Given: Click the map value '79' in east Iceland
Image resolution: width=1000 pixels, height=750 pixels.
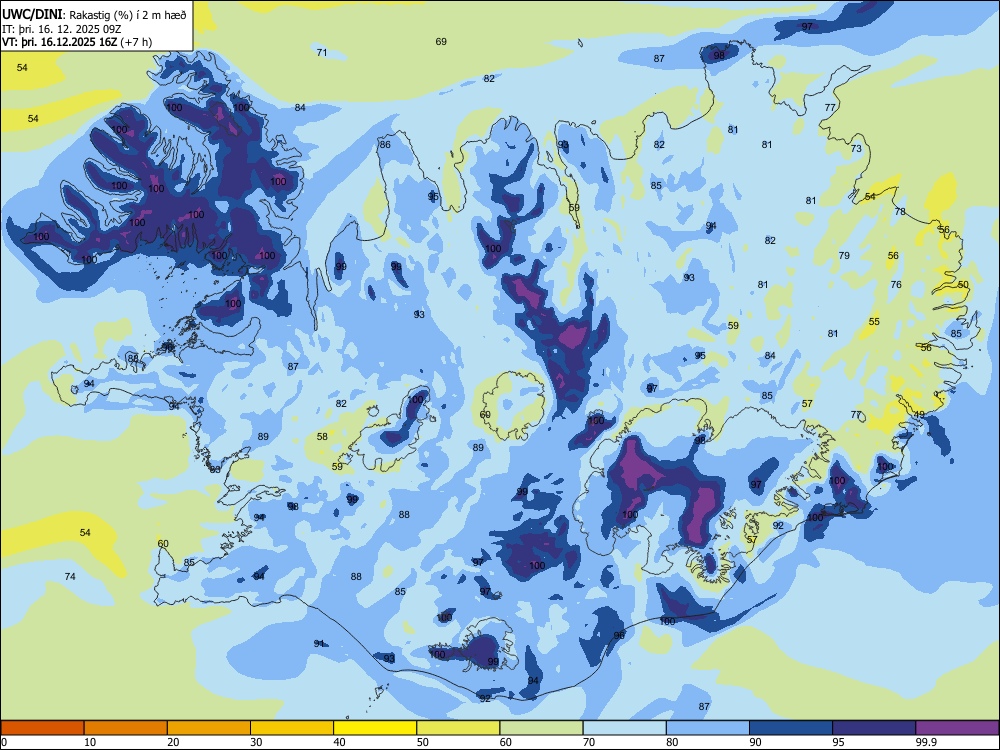Looking at the screenshot, I should pyautogui.click(x=844, y=255).
